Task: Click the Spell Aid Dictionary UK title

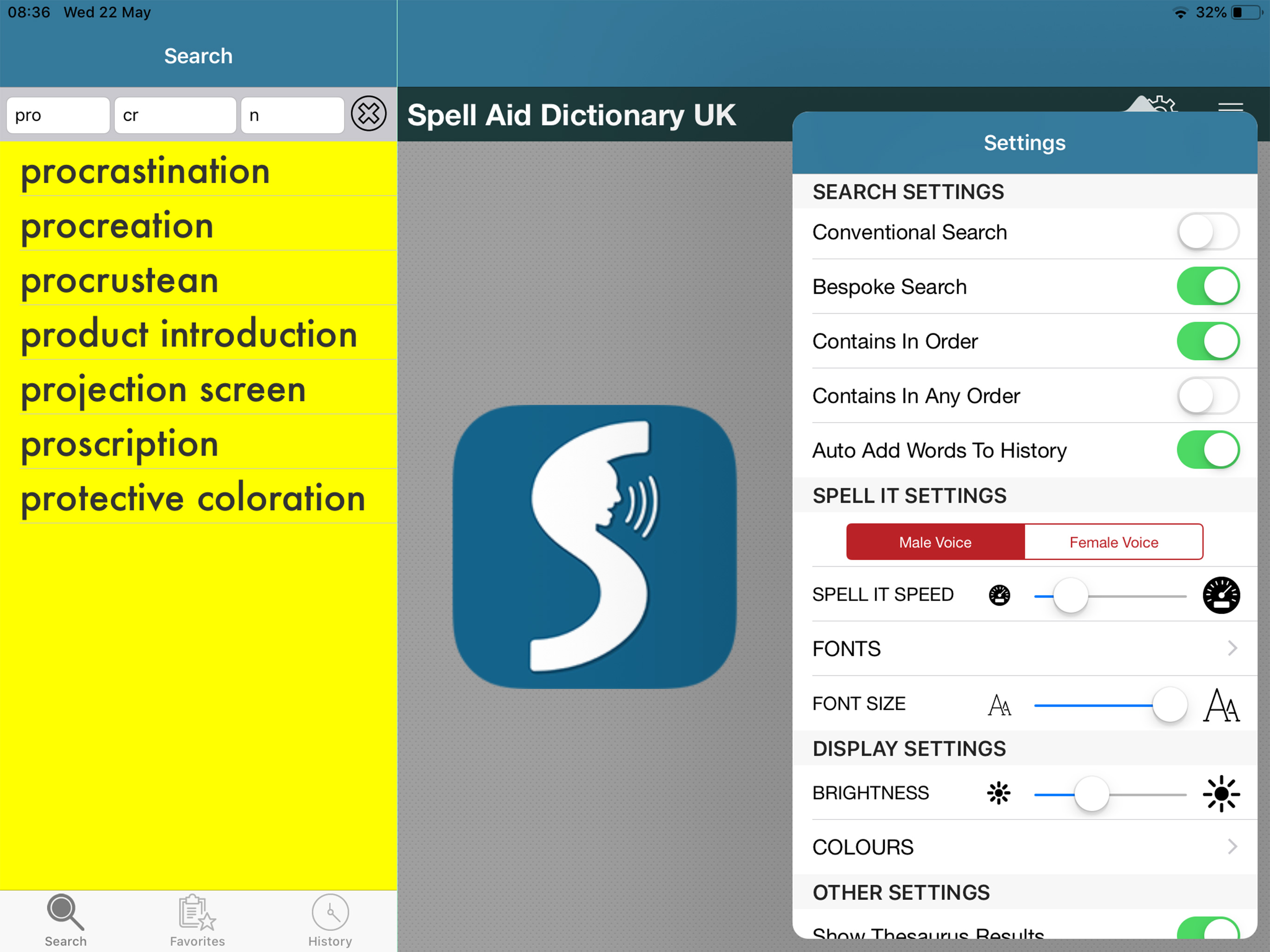Action: pos(571,115)
